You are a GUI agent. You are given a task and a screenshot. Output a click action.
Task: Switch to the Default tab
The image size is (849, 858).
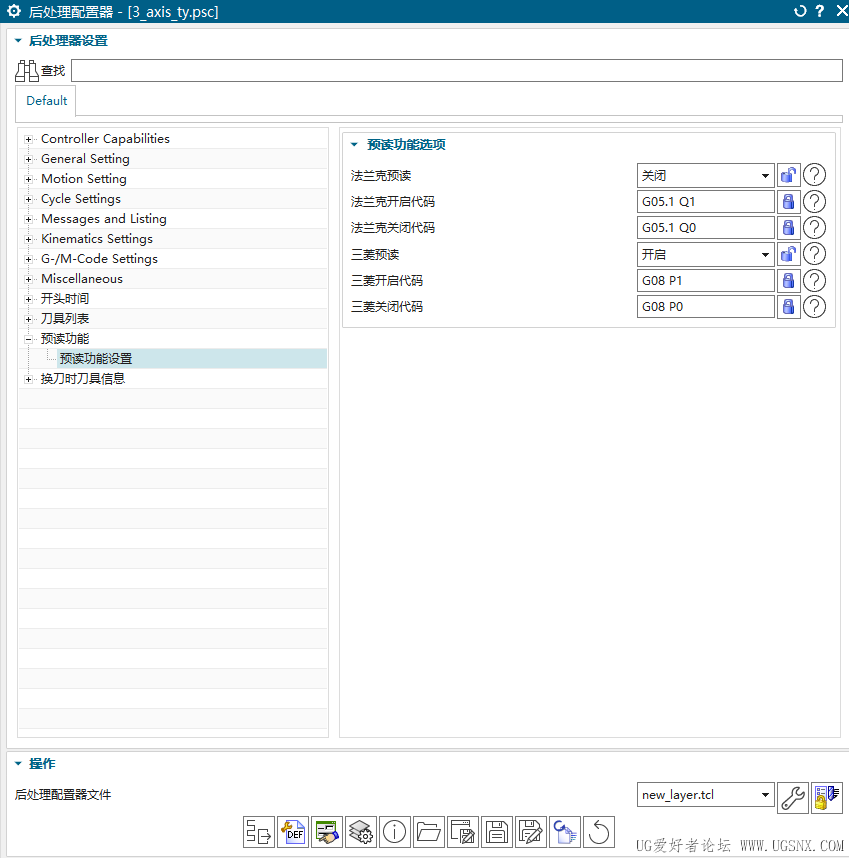[x=47, y=101]
